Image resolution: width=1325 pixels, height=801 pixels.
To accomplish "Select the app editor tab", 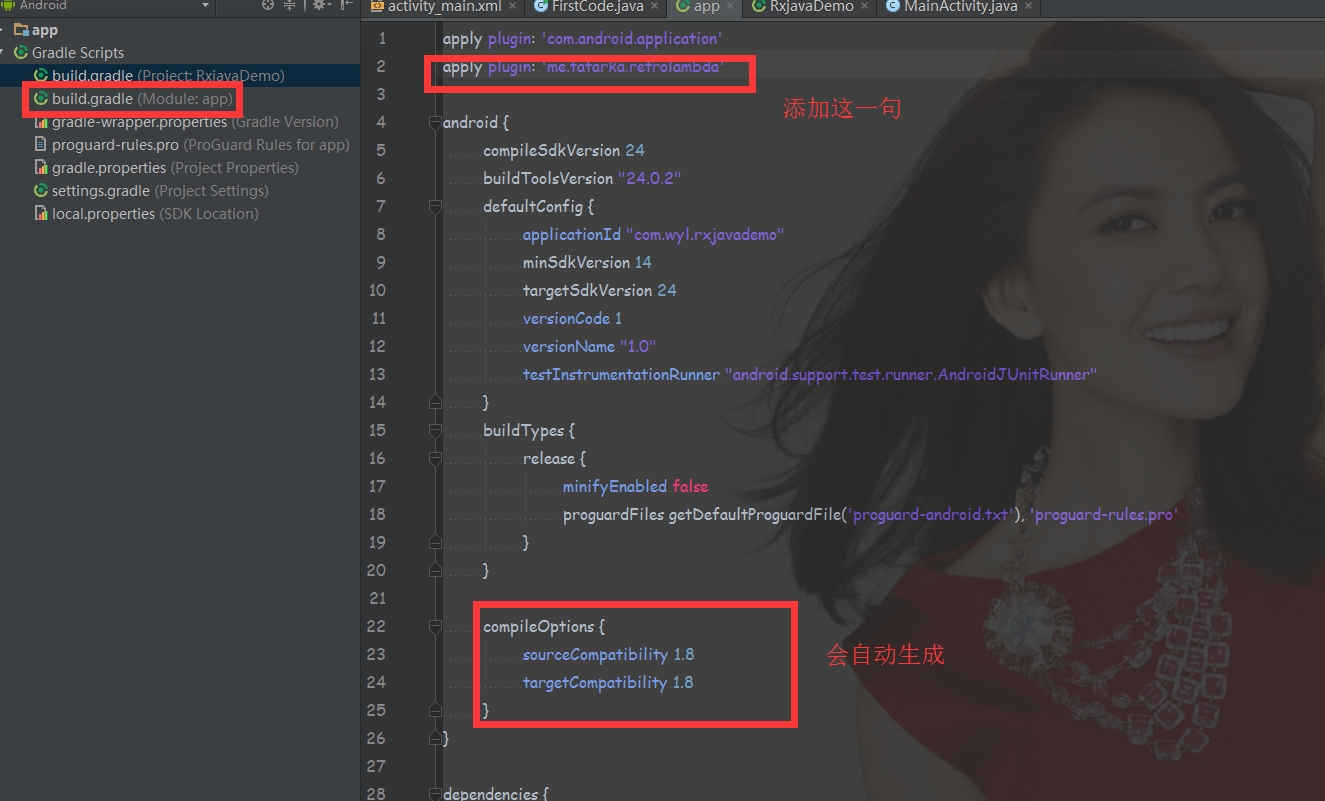I will 706,6.
